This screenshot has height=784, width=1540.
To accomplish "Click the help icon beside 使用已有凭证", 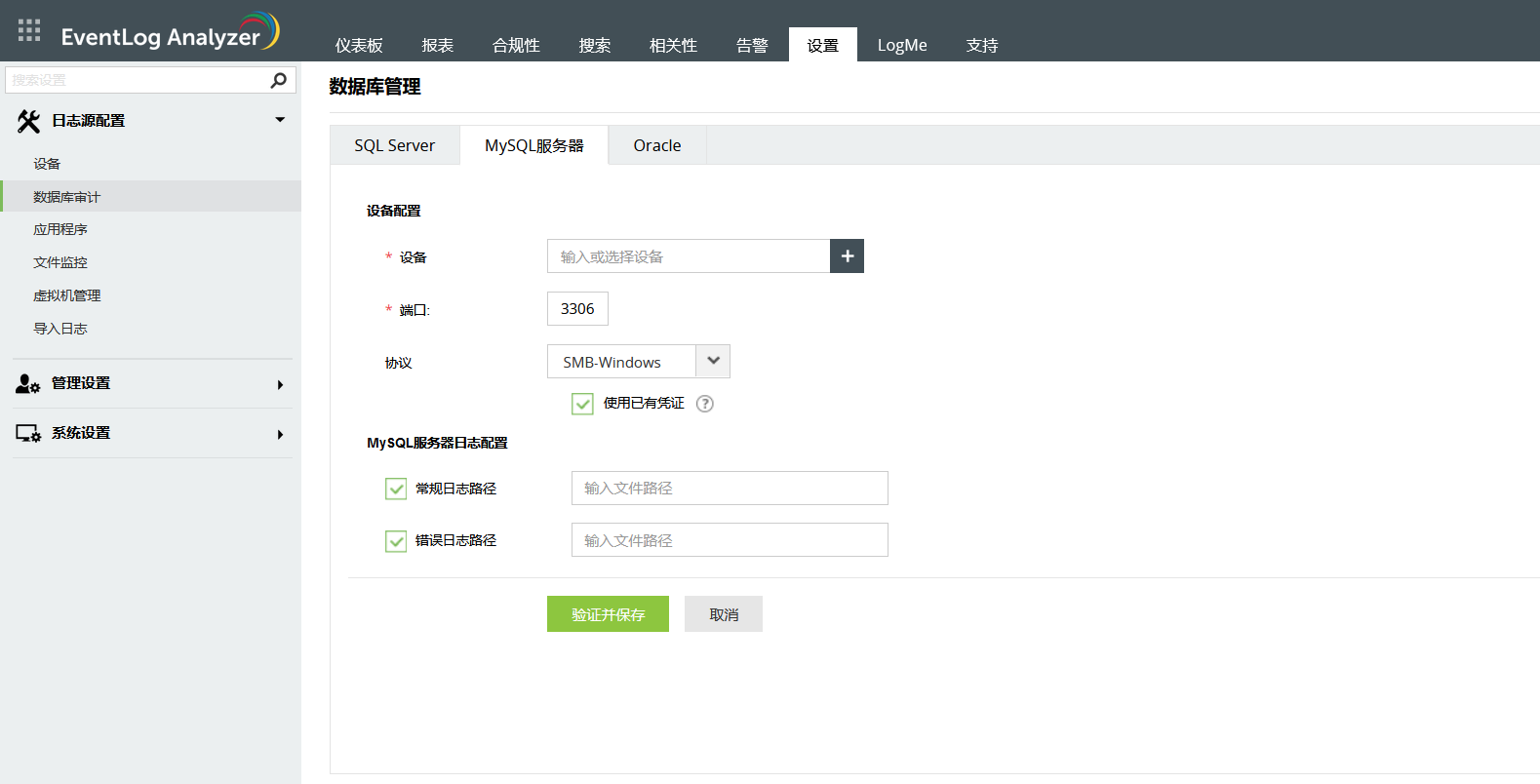I will [x=705, y=404].
